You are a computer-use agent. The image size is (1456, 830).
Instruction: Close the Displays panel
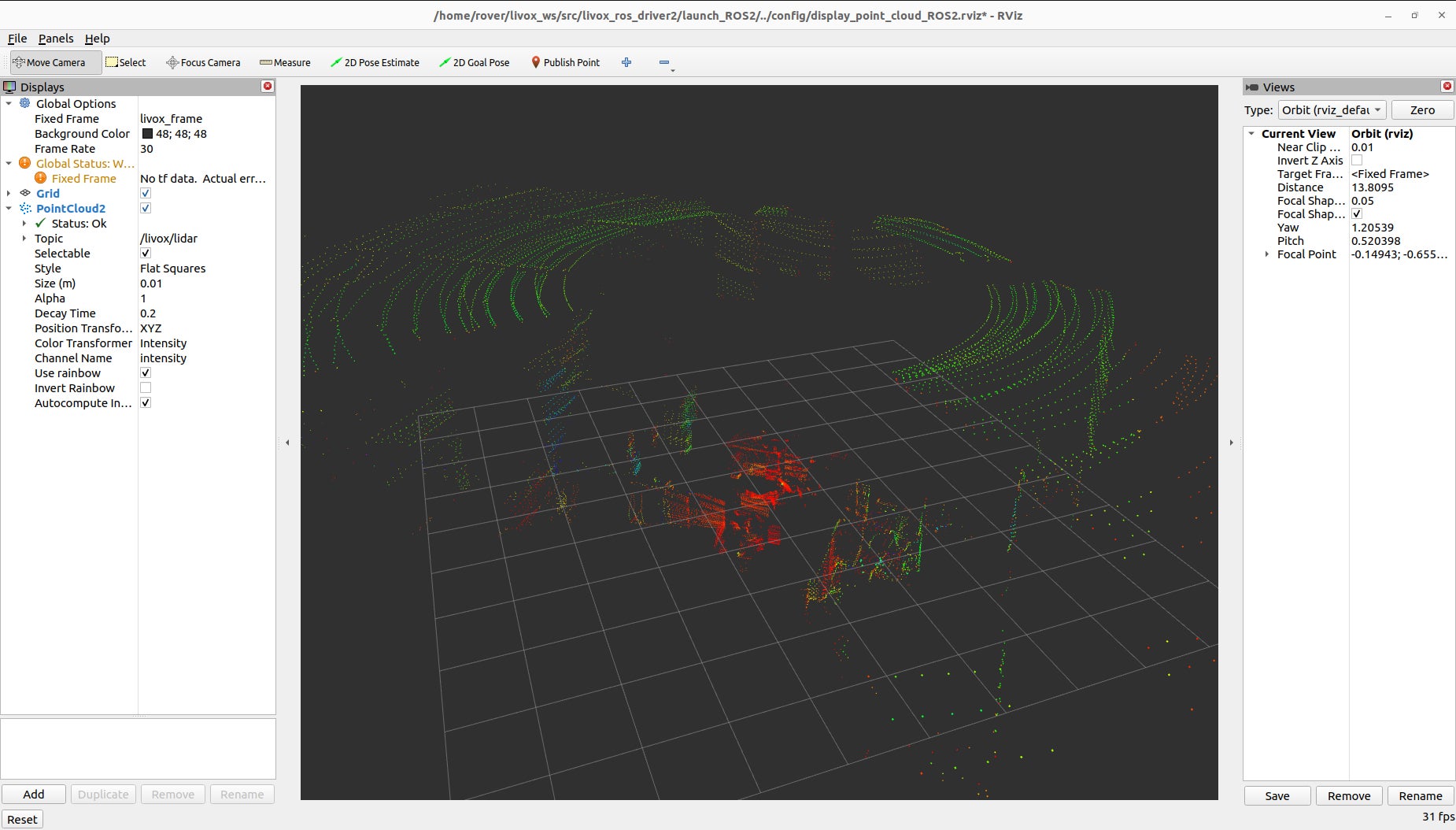coord(268,87)
